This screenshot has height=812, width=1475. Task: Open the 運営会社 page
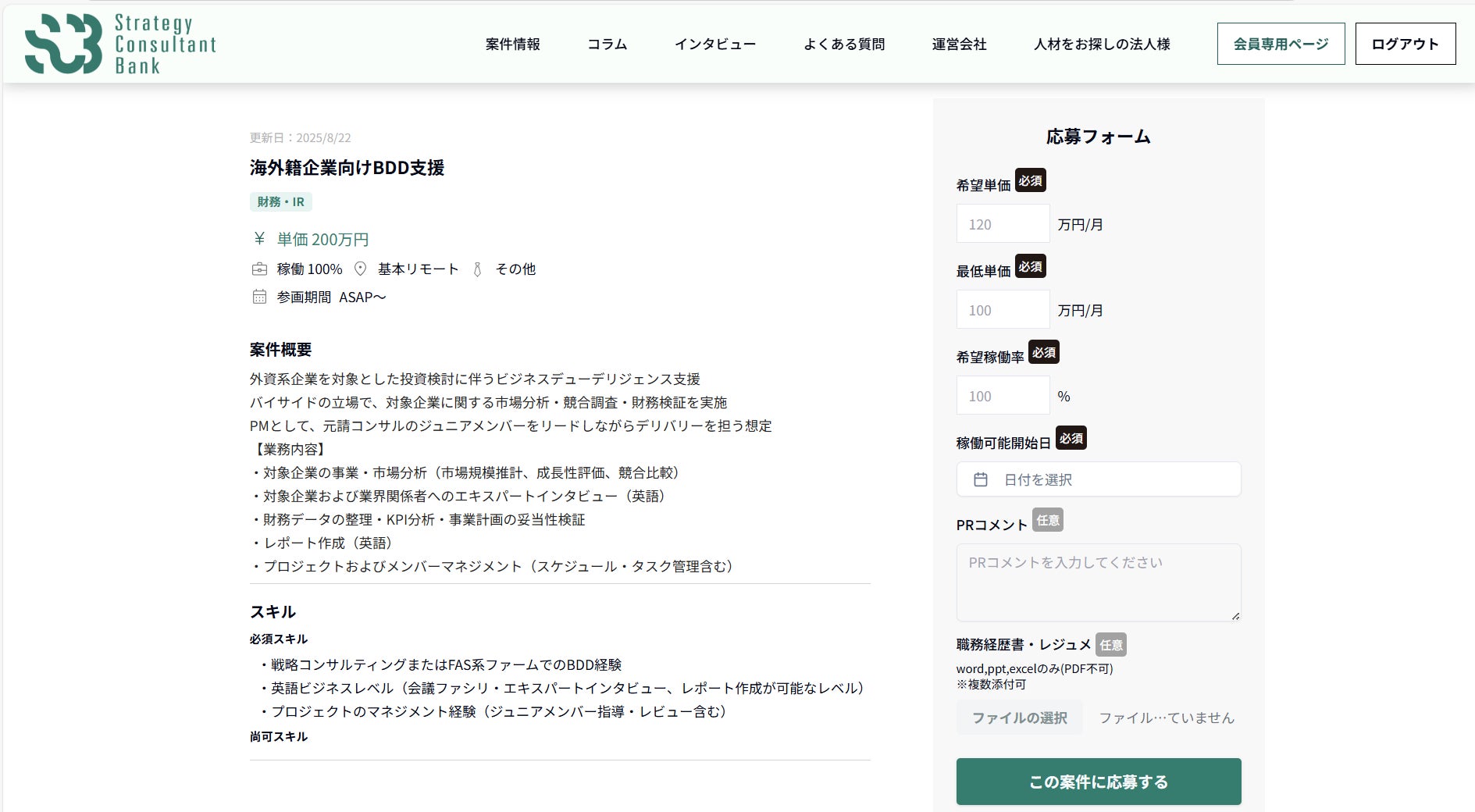(959, 45)
